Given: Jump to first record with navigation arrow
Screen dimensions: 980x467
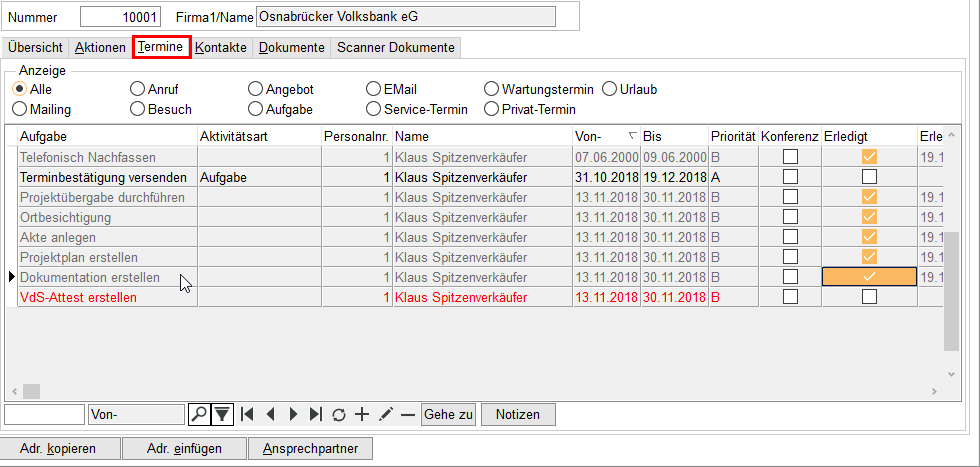Looking at the screenshot, I should (247, 414).
